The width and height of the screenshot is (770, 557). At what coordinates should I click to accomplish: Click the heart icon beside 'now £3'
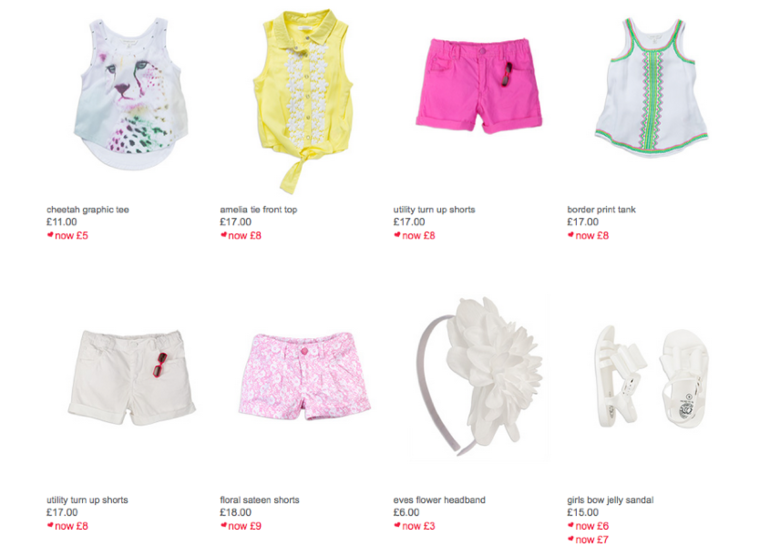(397, 526)
